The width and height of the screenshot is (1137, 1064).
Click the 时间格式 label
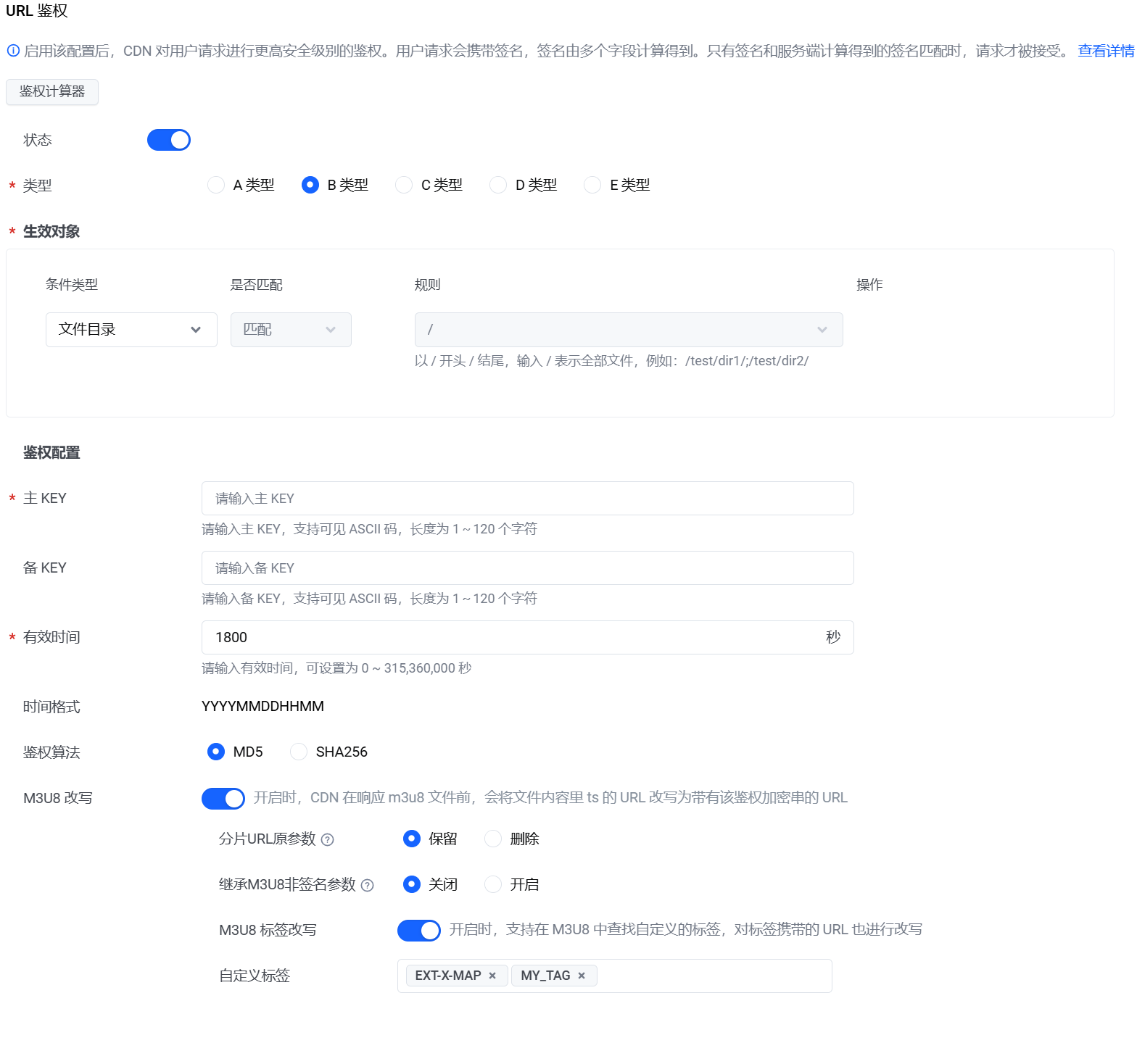coord(51,707)
